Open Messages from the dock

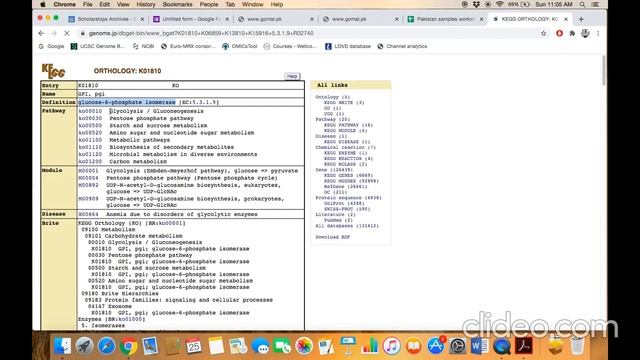260,346
